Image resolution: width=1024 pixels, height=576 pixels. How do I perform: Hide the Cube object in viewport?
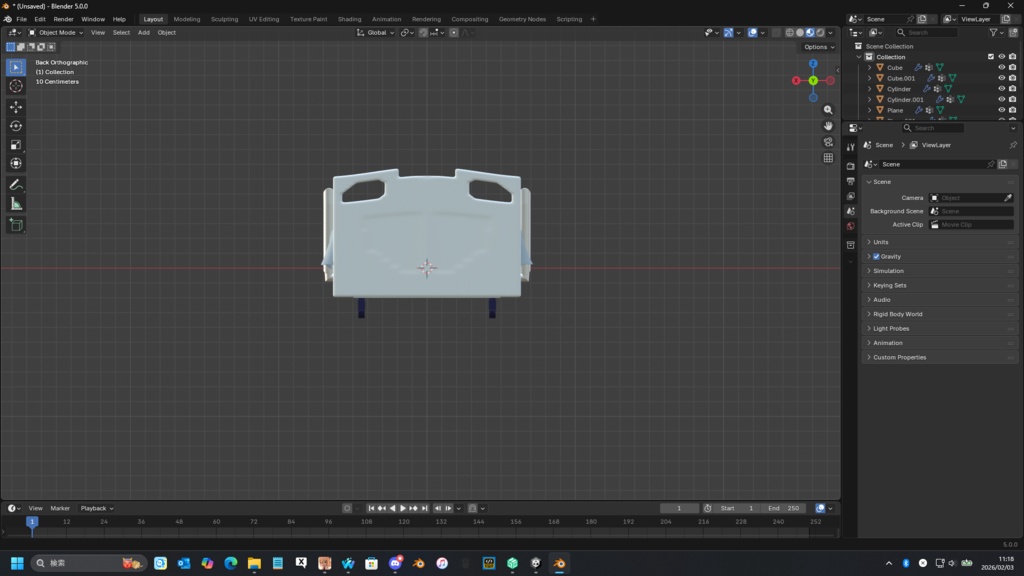pyautogui.click(x=1001, y=68)
